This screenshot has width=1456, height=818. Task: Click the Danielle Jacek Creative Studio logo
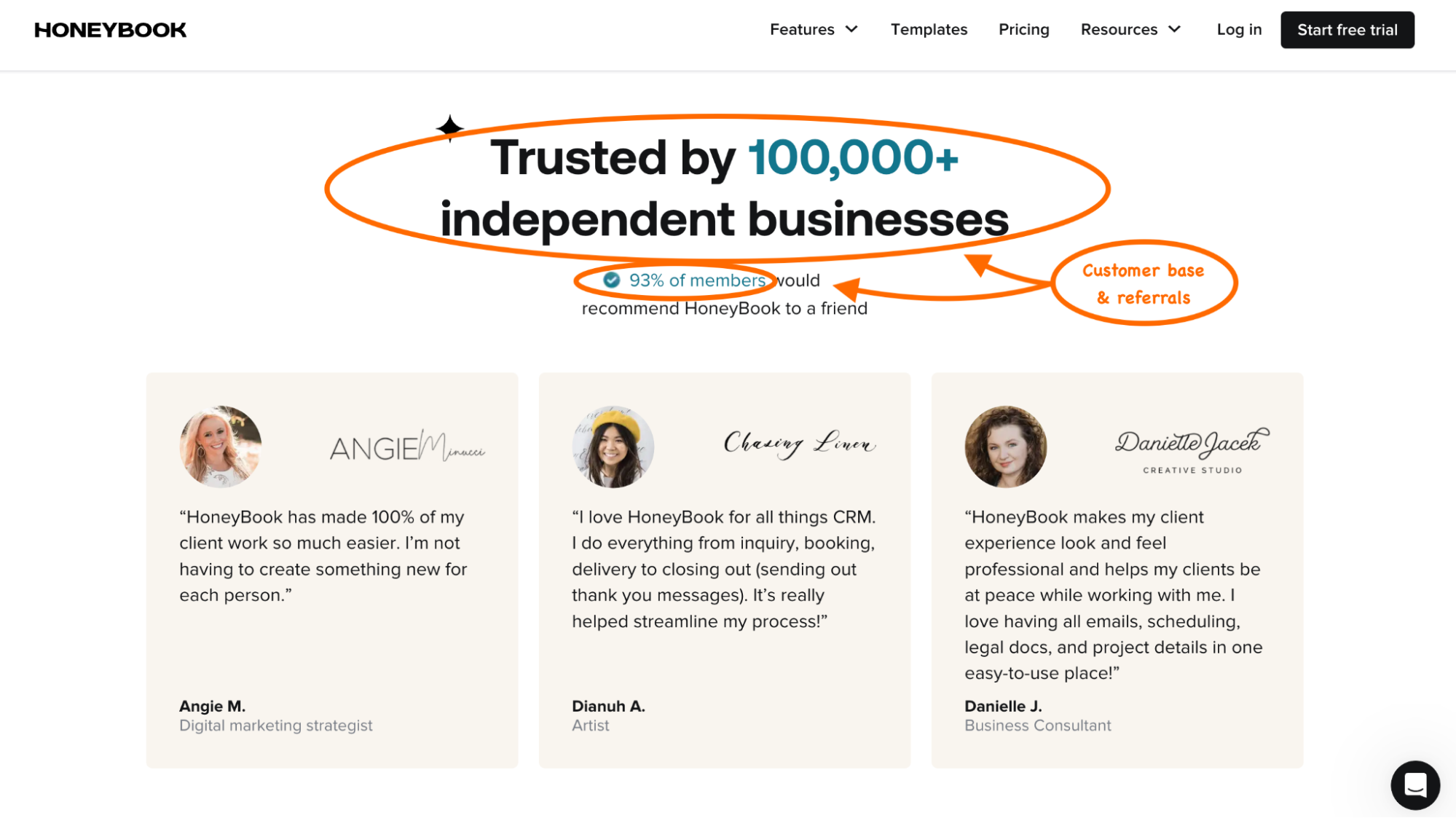pyautogui.click(x=1192, y=450)
